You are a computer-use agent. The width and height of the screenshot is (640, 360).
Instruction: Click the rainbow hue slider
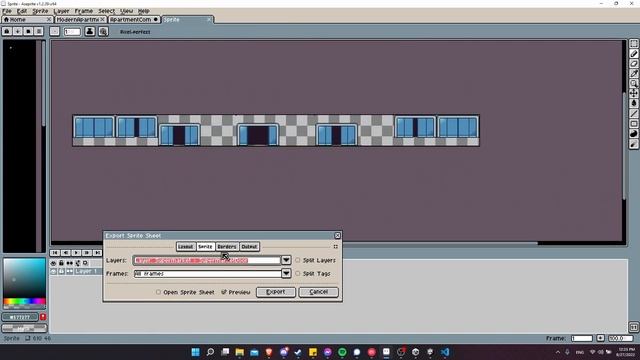click(24, 302)
